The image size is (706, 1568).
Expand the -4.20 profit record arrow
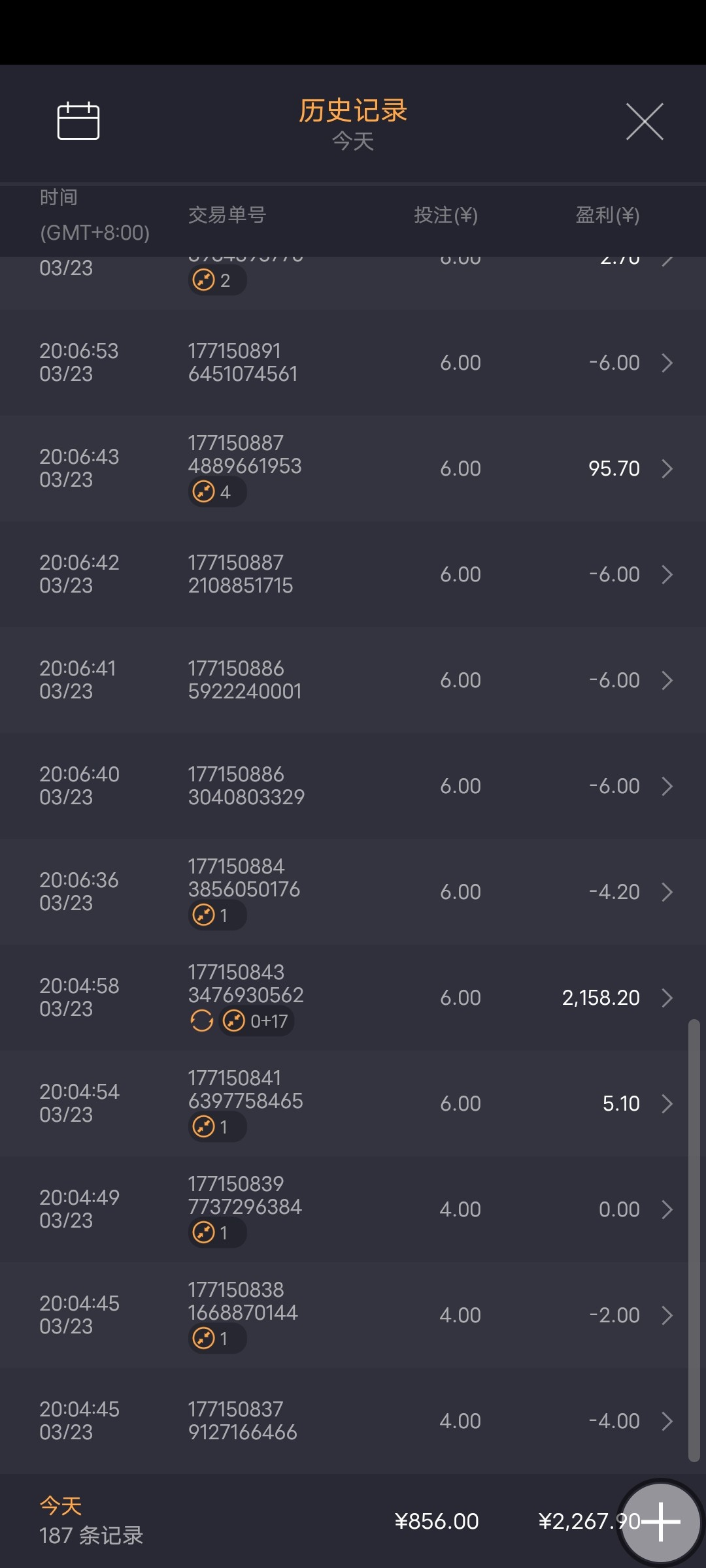(667, 892)
